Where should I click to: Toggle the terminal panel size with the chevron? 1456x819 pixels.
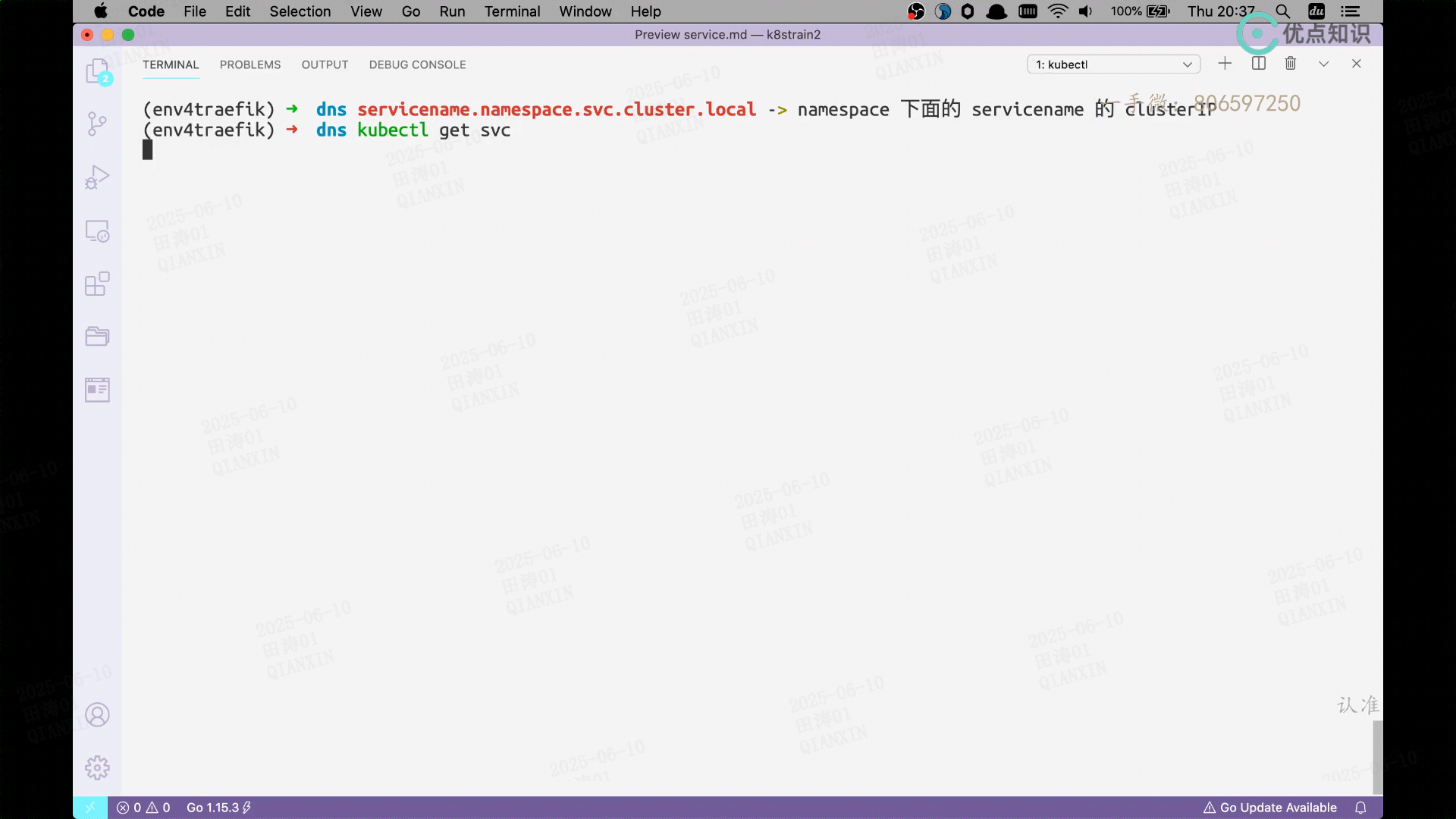[1323, 64]
